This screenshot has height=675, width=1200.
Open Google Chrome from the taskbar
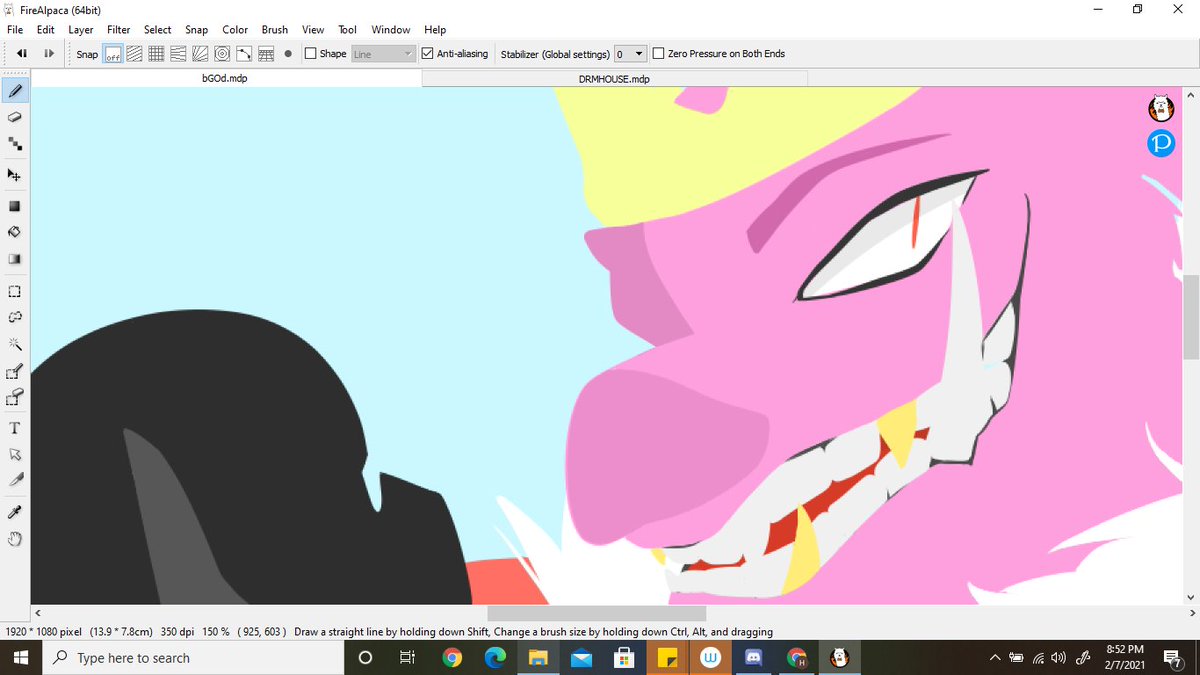click(452, 658)
